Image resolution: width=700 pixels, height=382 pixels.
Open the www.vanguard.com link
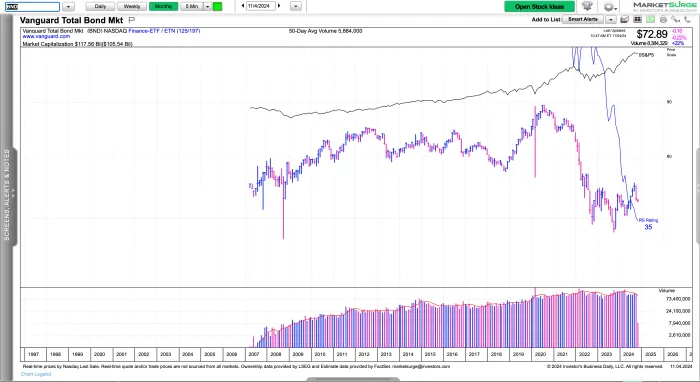pyautogui.click(x=46, y=36)
